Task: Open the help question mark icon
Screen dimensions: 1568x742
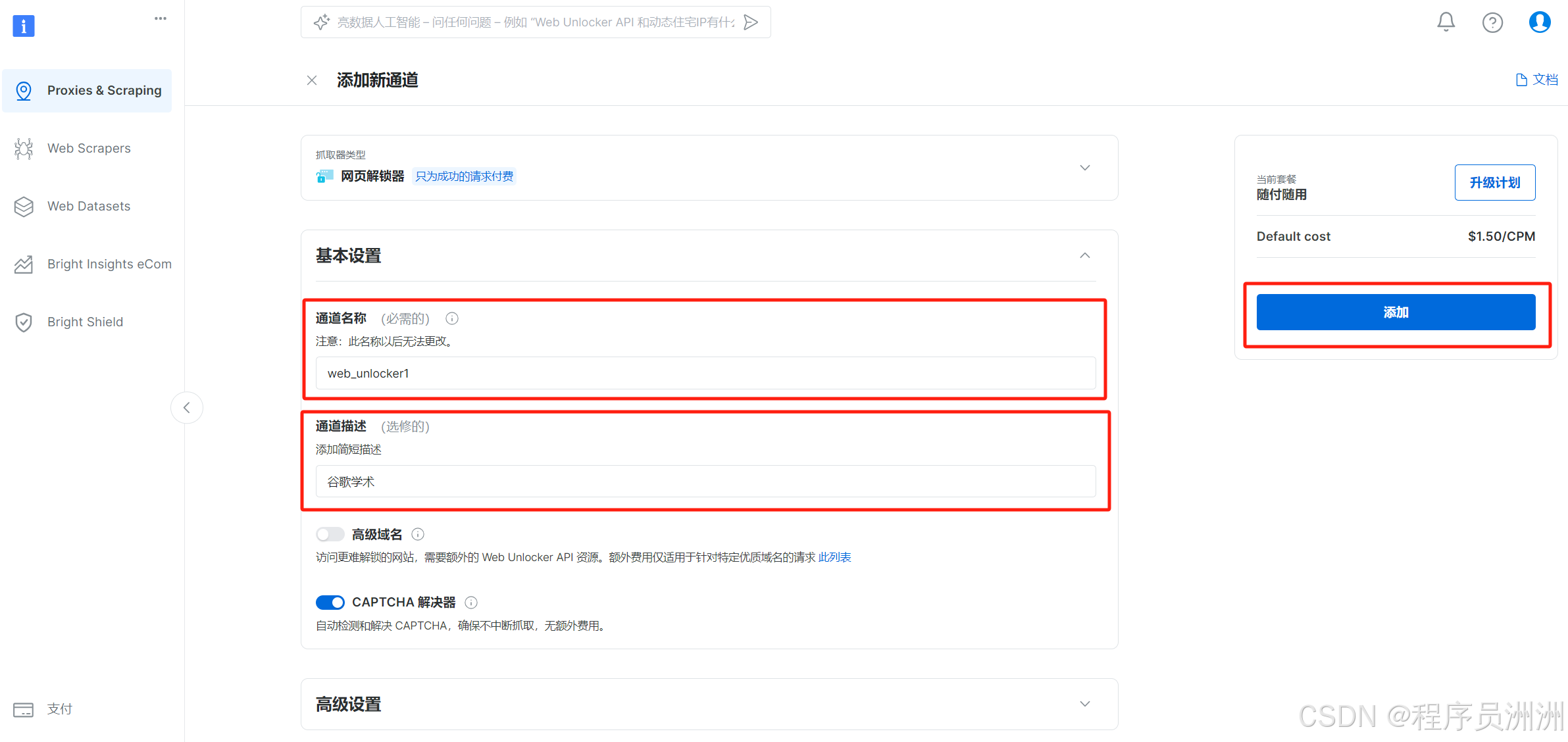Action: tap(1492, 23)
